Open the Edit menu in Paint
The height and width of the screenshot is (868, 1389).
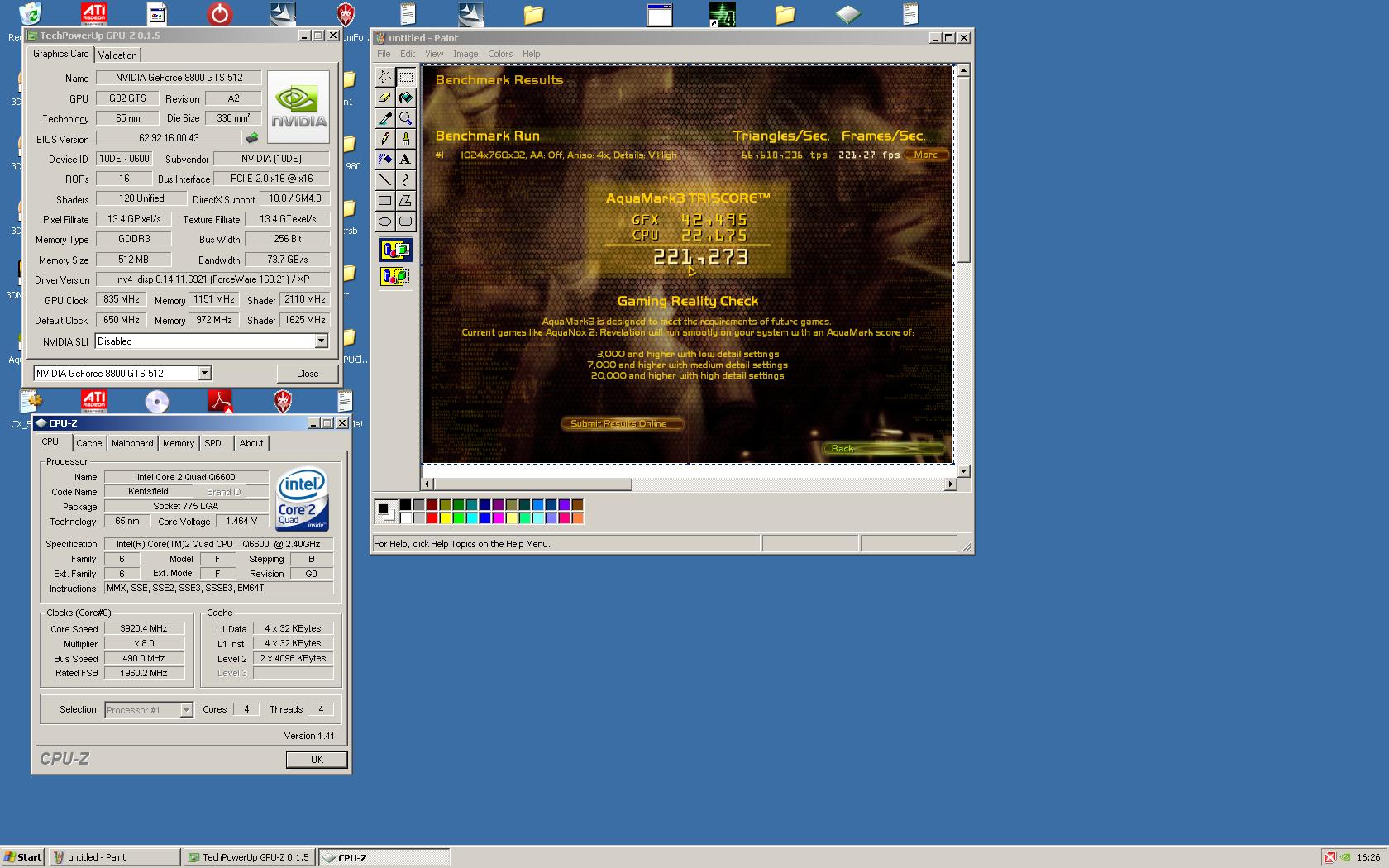408,54
